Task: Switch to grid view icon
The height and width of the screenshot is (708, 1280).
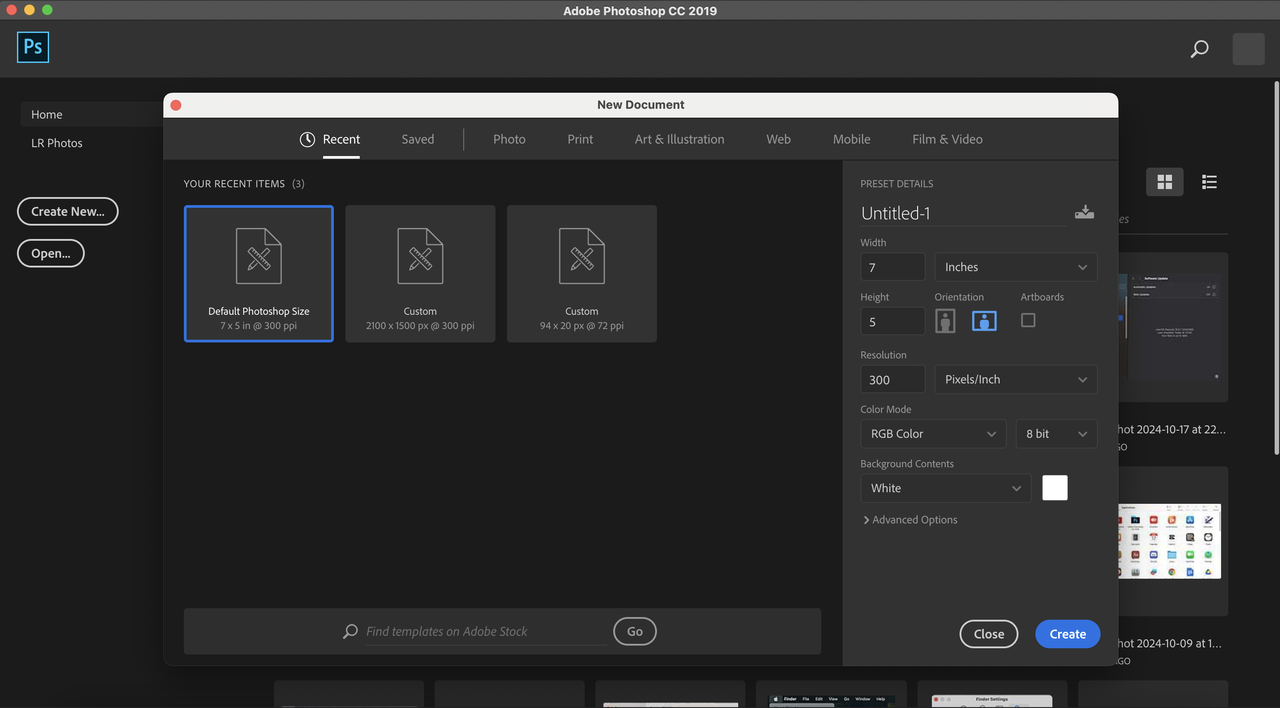Action: [x=1164, y=182]
